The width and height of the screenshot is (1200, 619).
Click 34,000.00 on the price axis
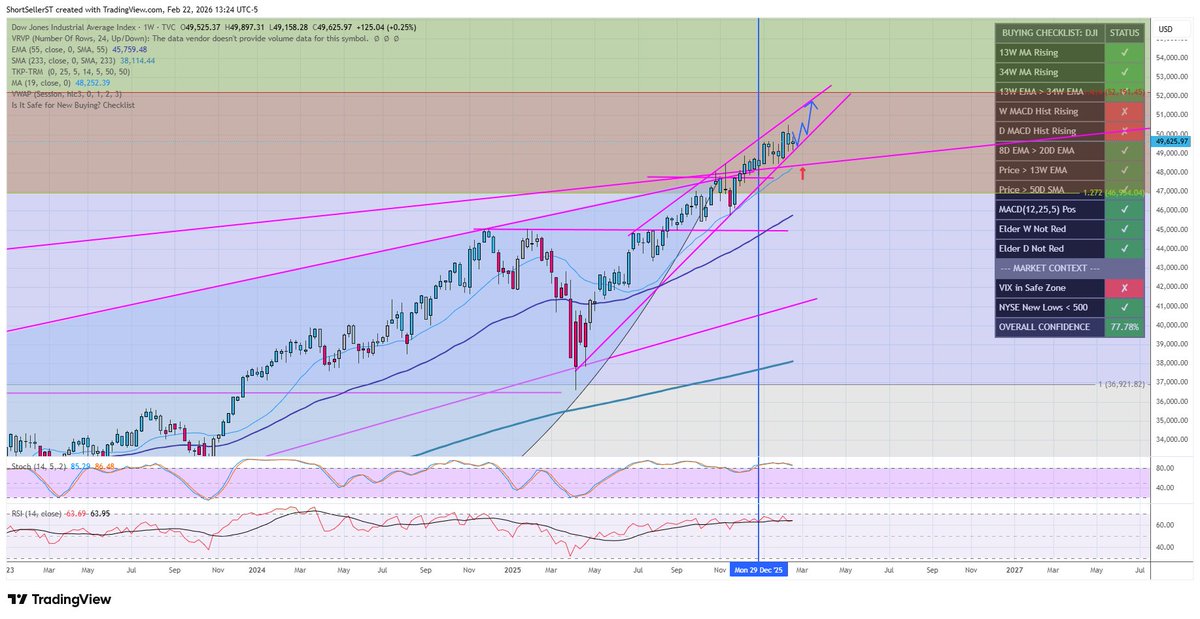pos(1173,439)
